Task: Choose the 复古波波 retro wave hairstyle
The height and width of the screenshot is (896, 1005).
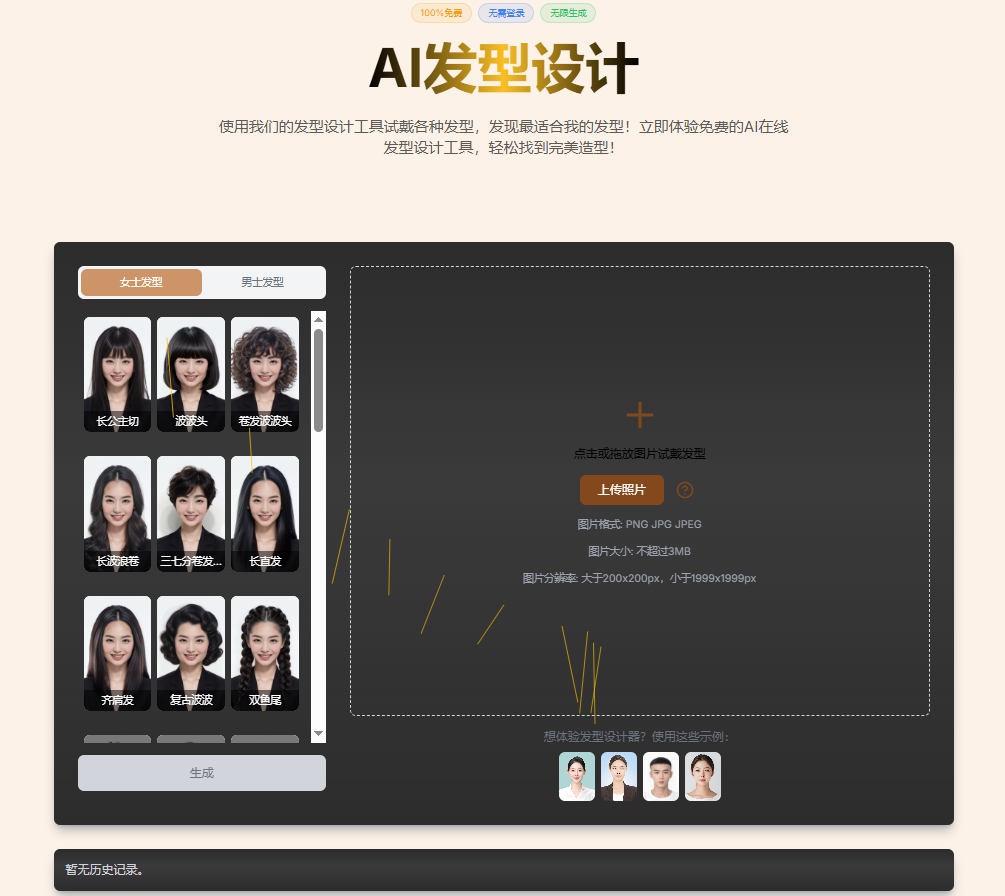Action: pos(191,653)
